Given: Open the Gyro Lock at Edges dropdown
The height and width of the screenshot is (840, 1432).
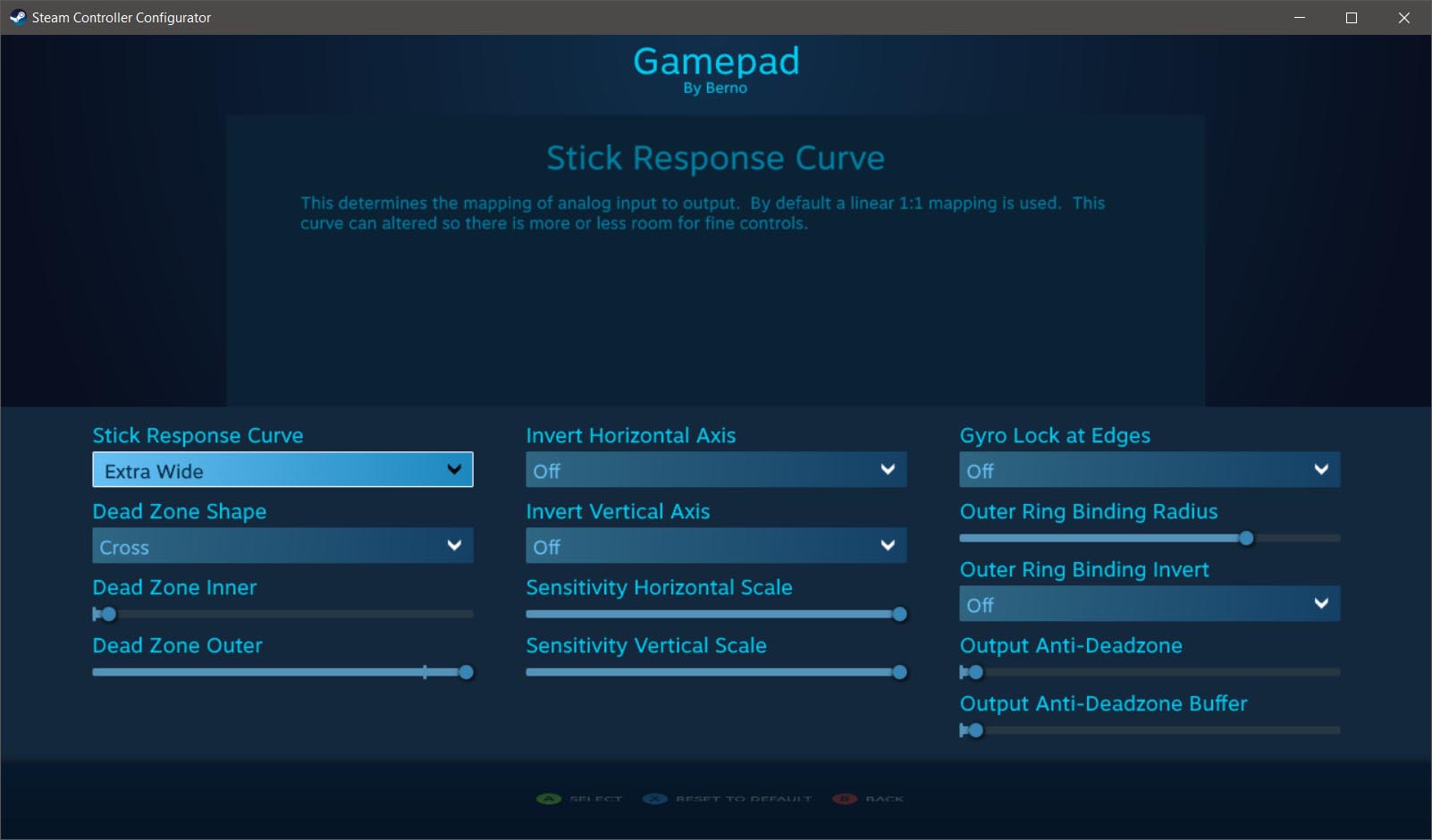Looking at the screenshot, I should (1150, 470).
